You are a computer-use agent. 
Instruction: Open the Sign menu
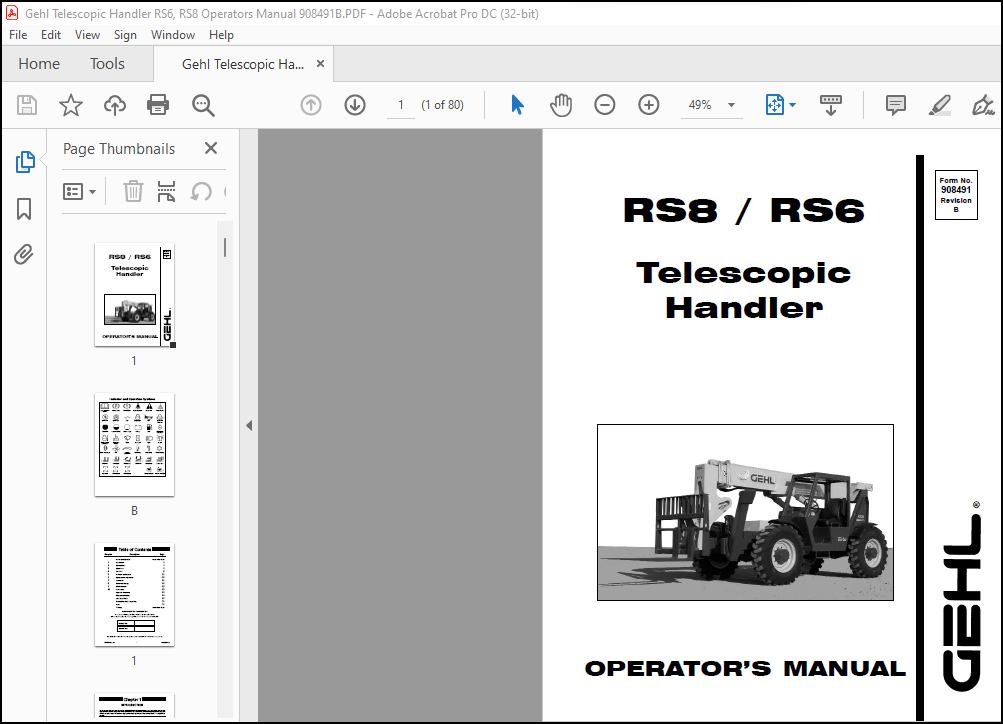point(125,35)
